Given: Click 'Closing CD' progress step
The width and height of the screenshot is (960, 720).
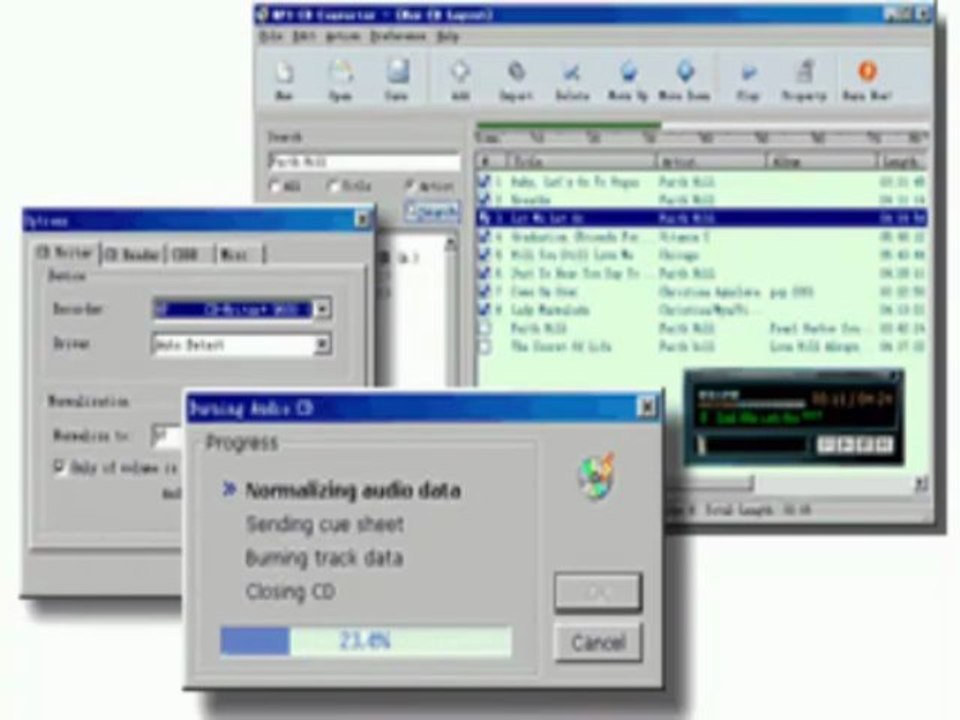Looking at the screenshot, I should pos(290,591).
